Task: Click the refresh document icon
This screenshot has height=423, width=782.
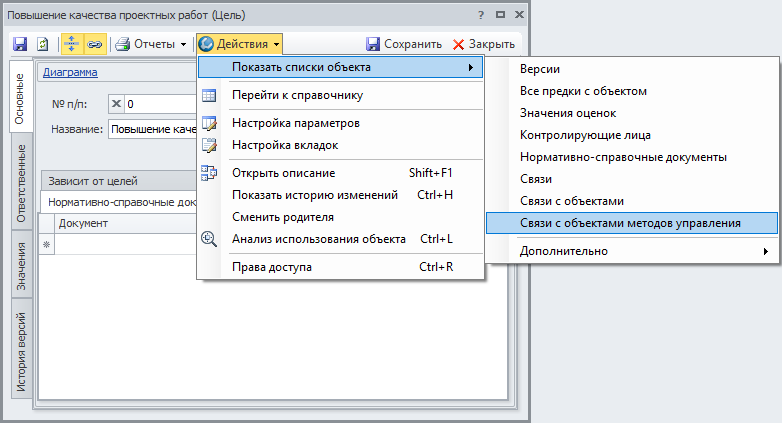Action: 42,44
